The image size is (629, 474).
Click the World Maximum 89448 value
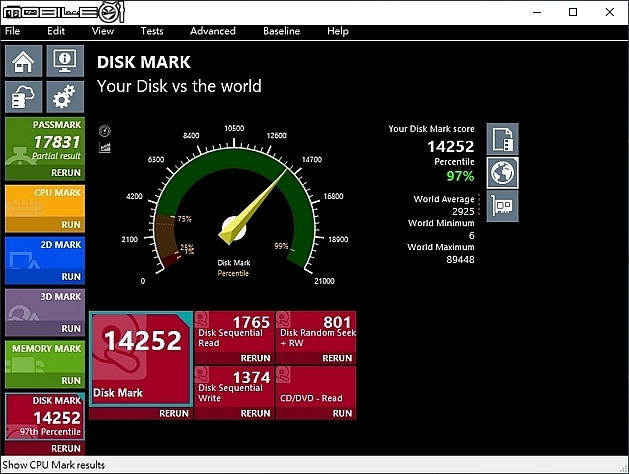pyautogui.click(x=460, y=259)
